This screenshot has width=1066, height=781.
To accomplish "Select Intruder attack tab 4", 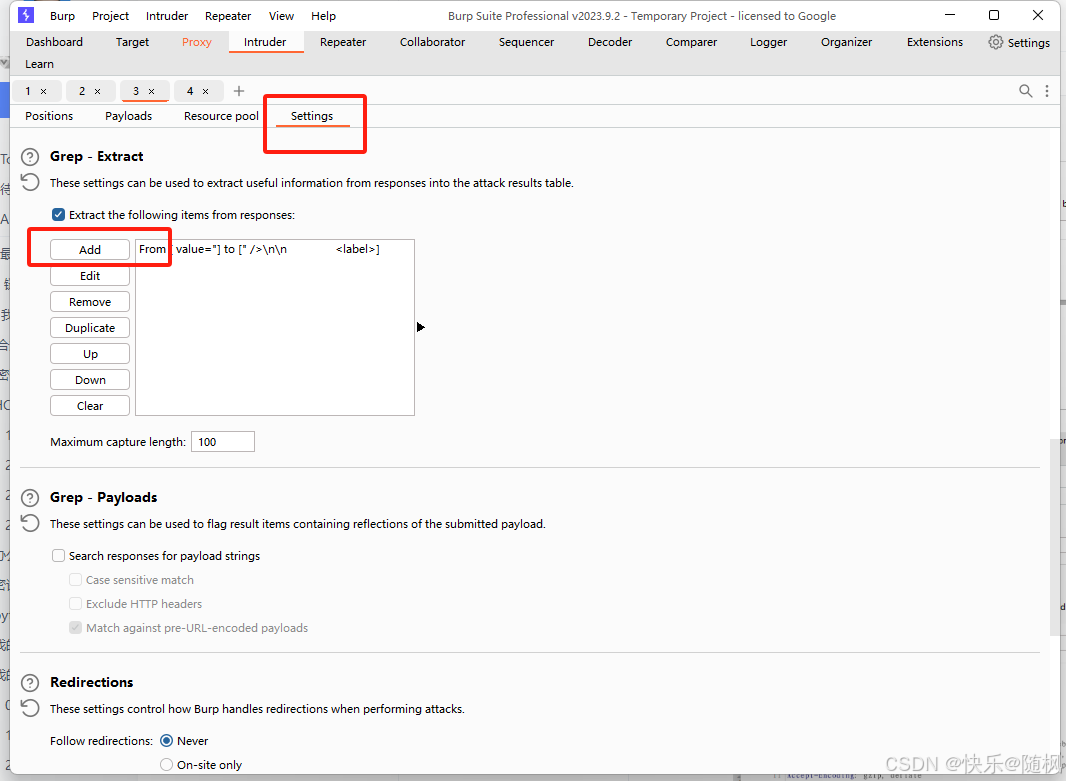I will (x=190, y=91).
